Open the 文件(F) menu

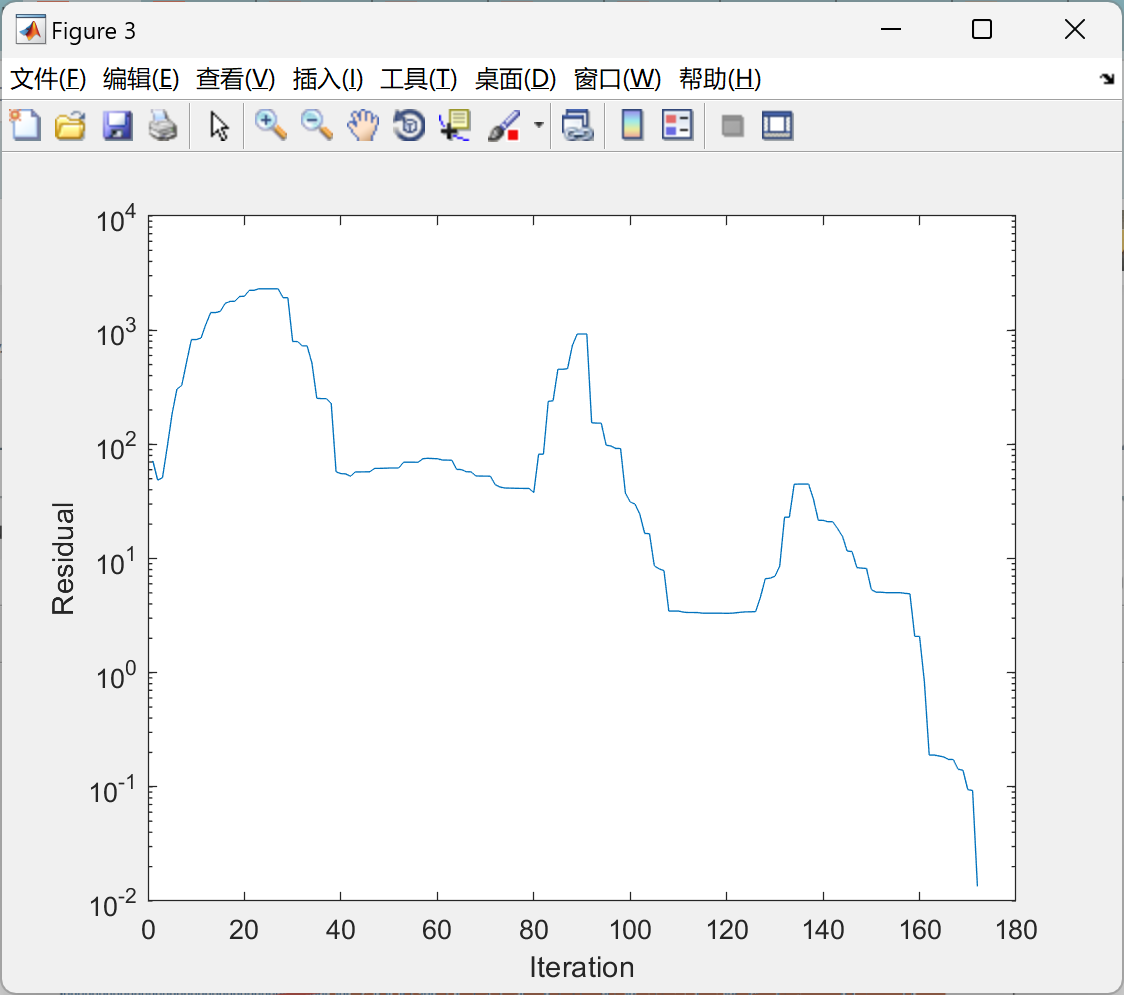pos(48,79)
